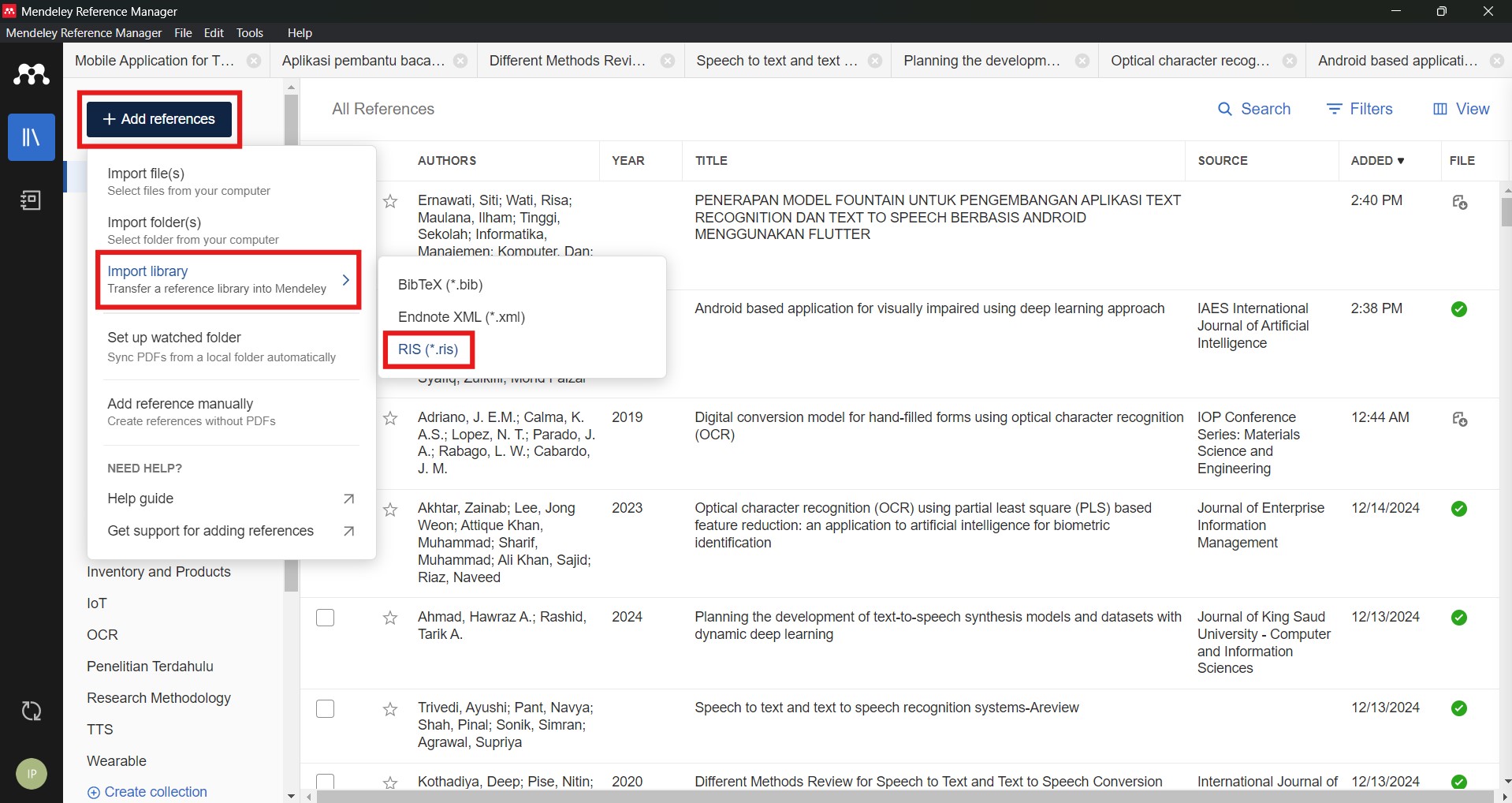Close the Android based applicati… tab
Screen dimensions: 1512x803
[1498, 61]
